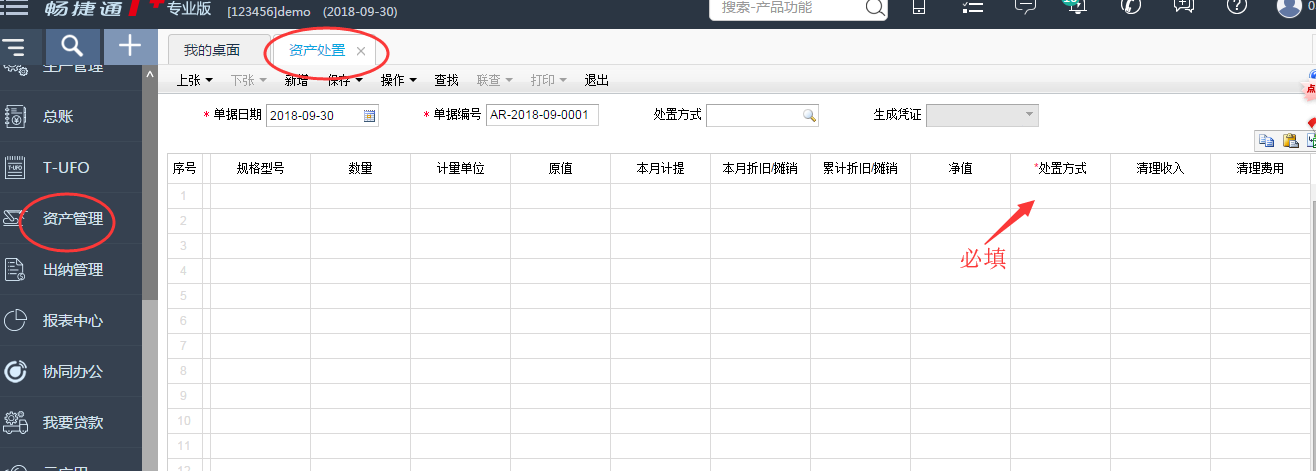Expand the 生成凭证 dropdown

1029,116
